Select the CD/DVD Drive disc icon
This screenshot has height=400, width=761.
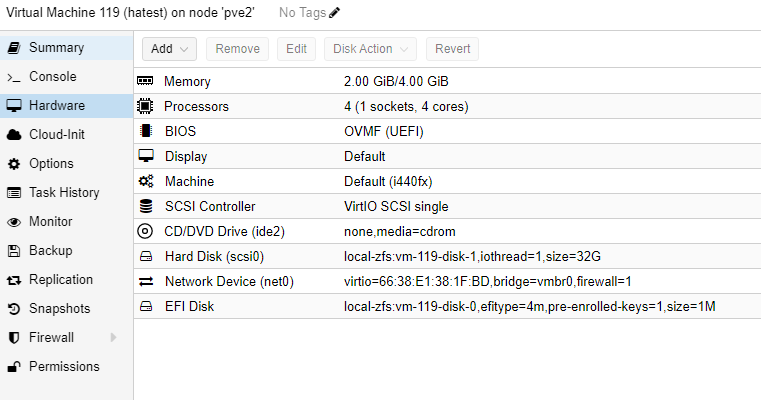click(145, 231)
